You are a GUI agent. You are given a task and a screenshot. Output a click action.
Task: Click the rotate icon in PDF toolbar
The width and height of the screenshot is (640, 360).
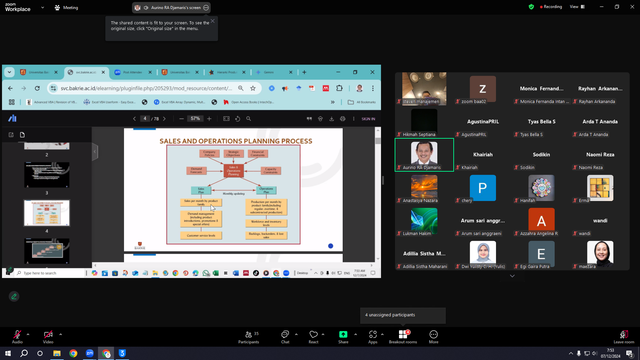click(x=238, y=119)
